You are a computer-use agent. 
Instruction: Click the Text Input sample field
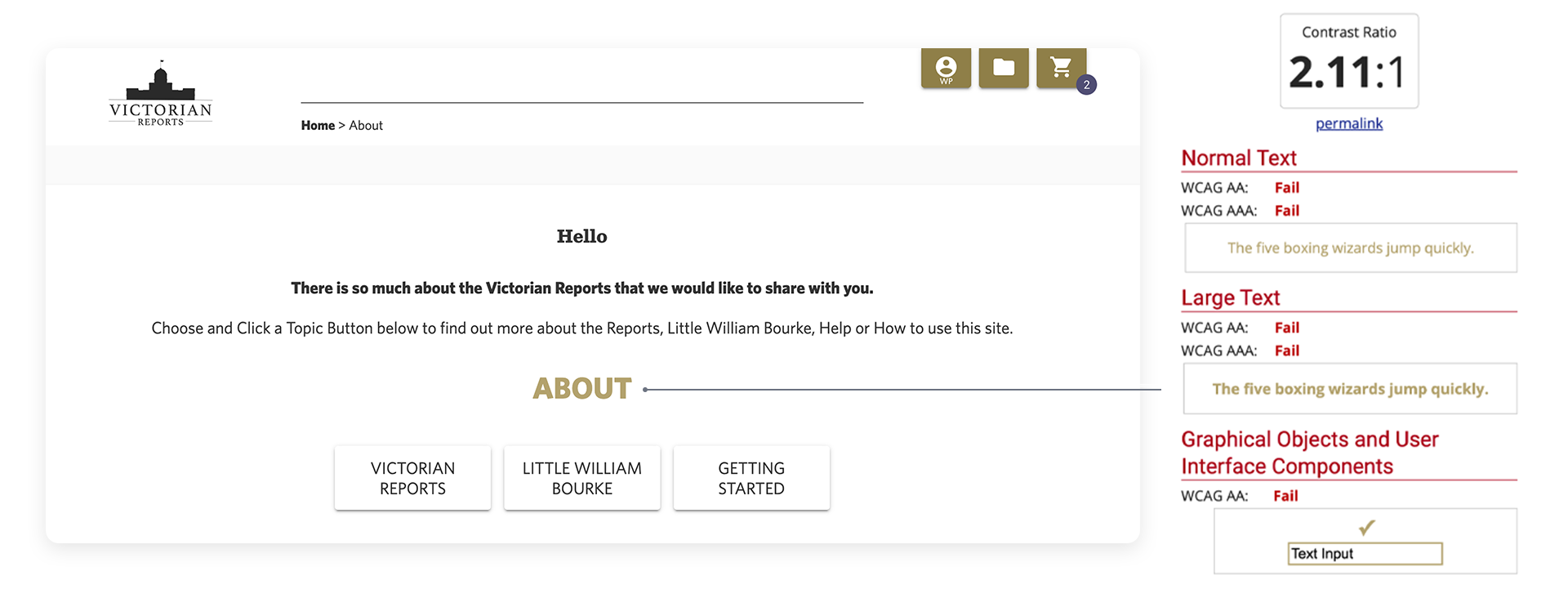tap(1365, 554)
